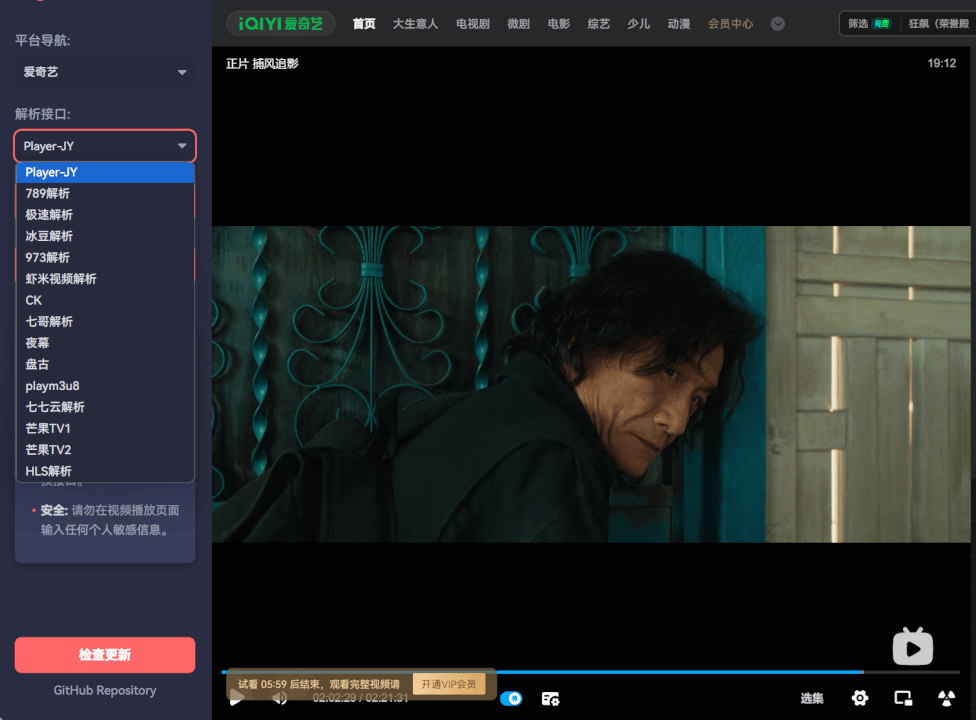Choose playm3u8 in the interface list
This screenshot has width=976, height=720.
click(52, 386)
